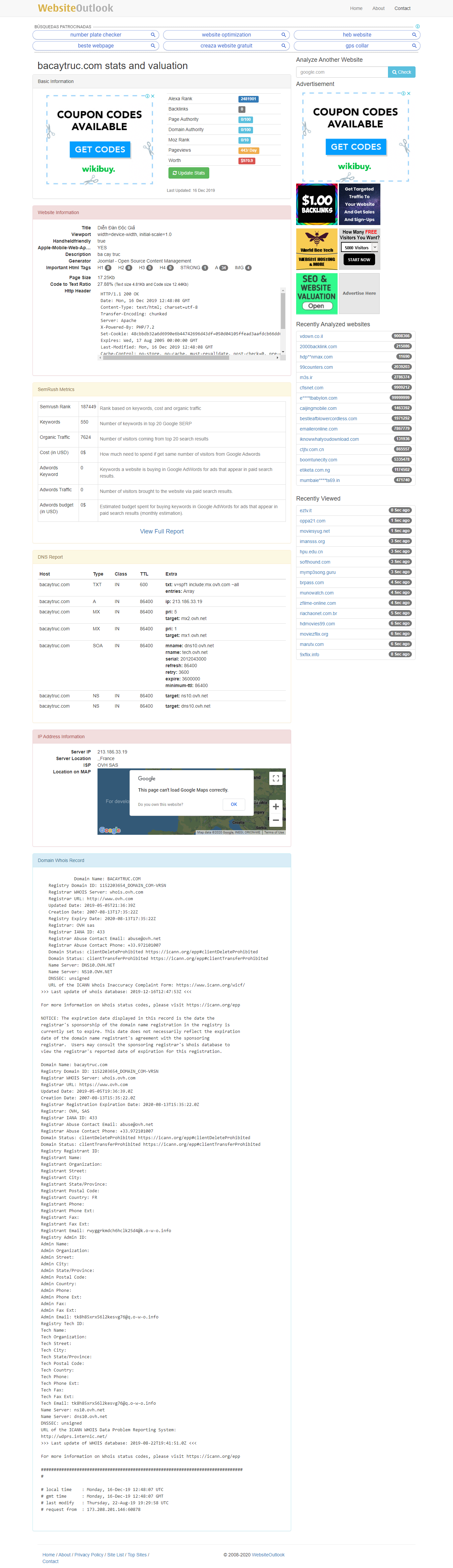The image size is (453, 1568).
Task: Open cfisnet.com link
Action: [x=311, y=387]
